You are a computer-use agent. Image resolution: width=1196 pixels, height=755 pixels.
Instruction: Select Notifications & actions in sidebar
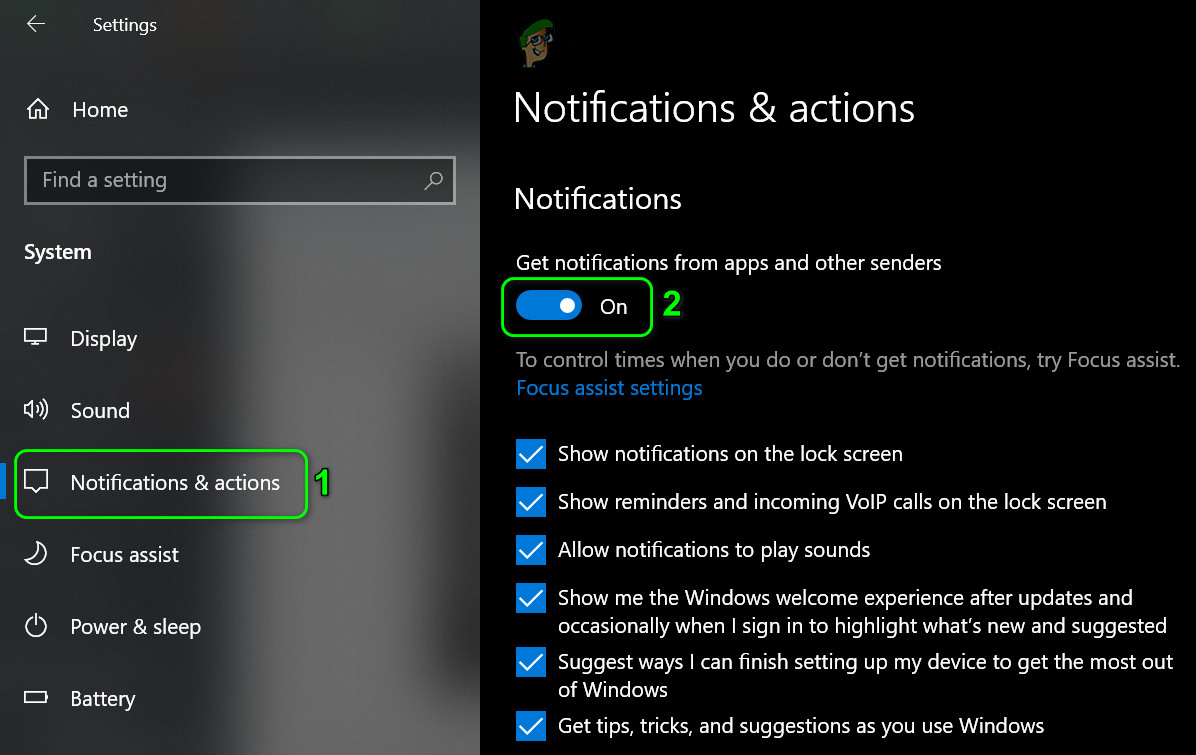[175, 483]
